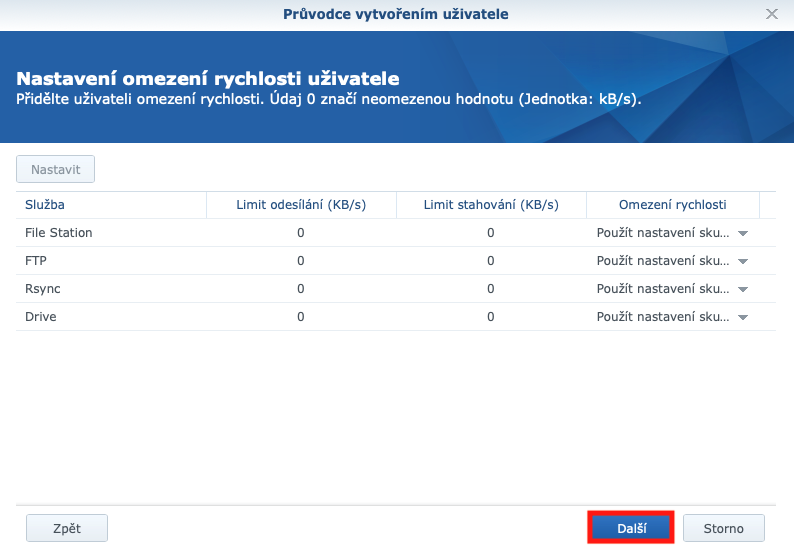Expand the FTP speed limit dropdown
This screenshot has height=548, width=794.
[742, 261]
